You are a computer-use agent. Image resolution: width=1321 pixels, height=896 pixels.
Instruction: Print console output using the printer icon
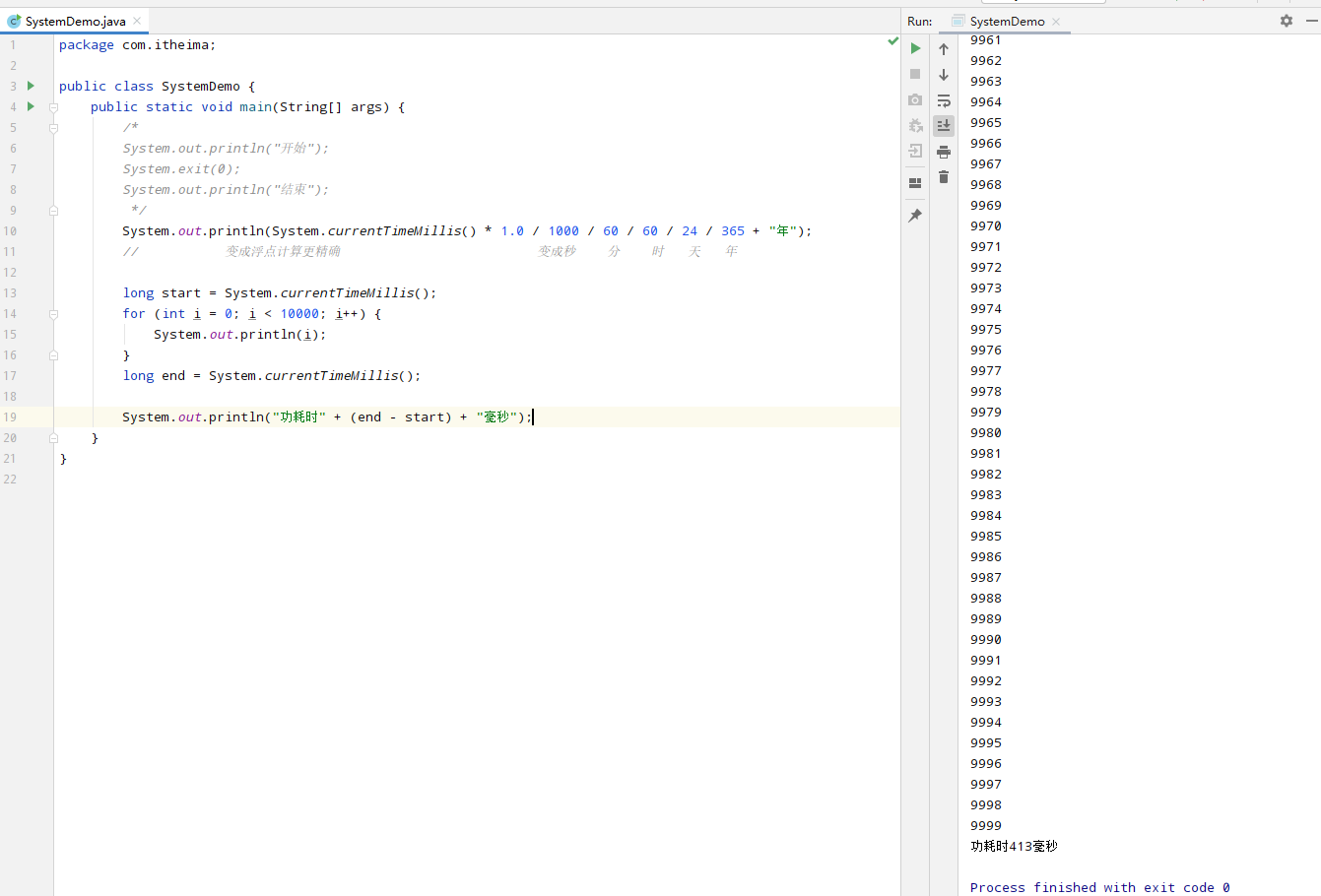(x=944, y=152)
